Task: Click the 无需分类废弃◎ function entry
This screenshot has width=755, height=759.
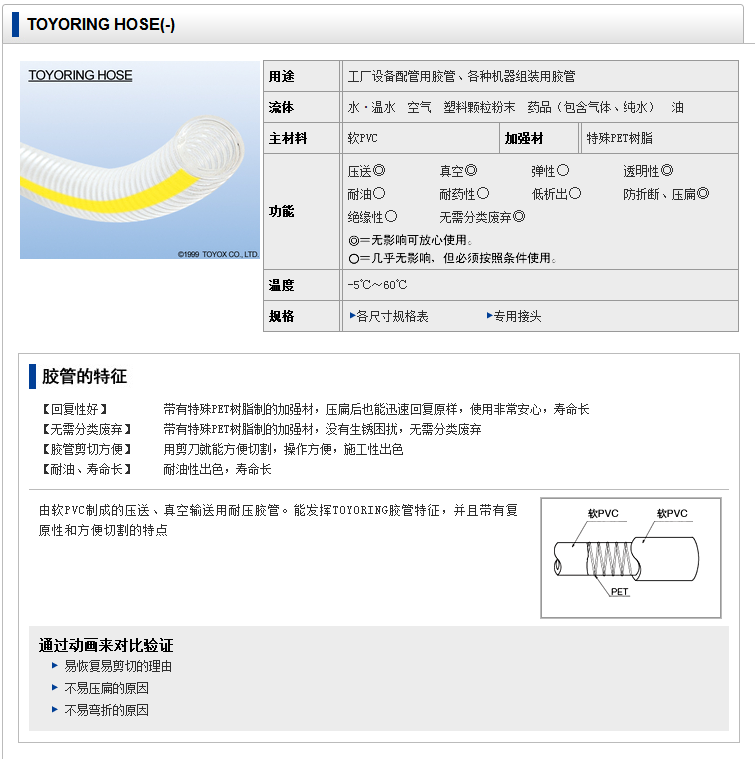Action: (483, 217)
